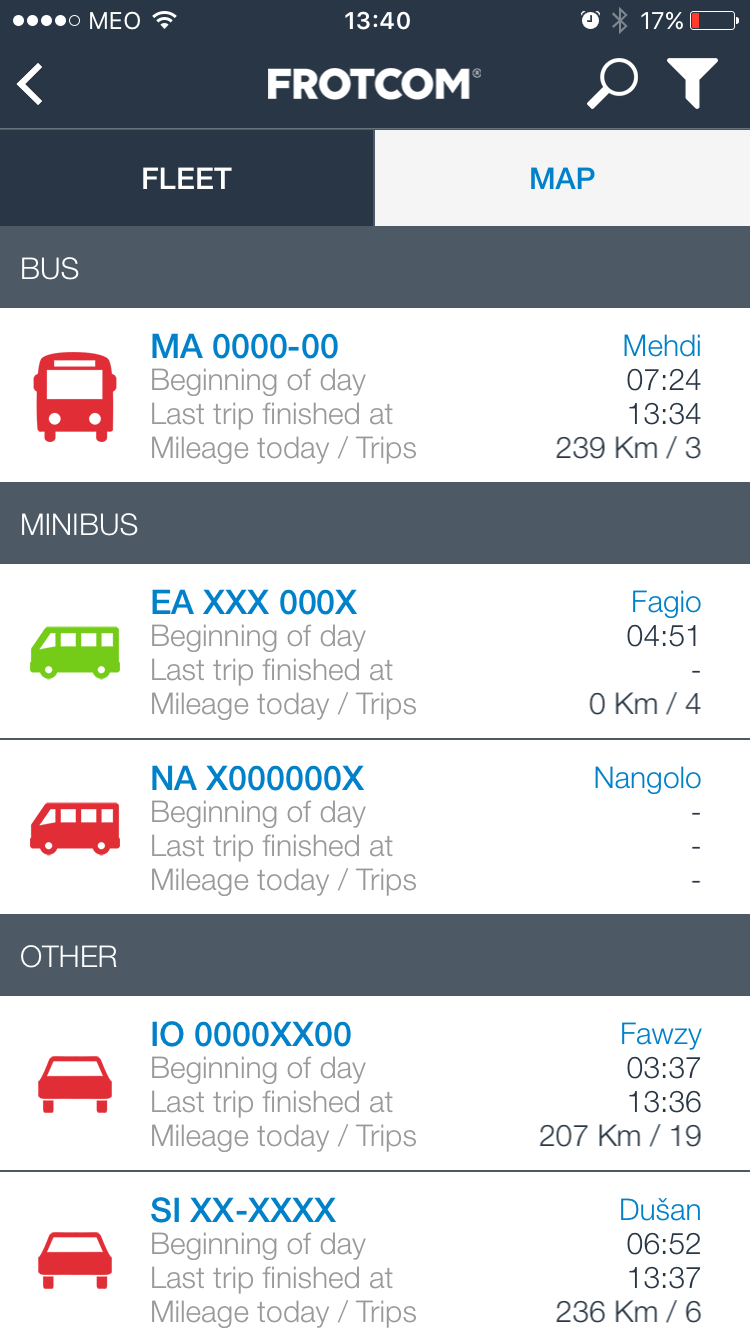750x1334 pixels.
Task: Tap the MINIBUS section header
Action: [x=375, y=524]
